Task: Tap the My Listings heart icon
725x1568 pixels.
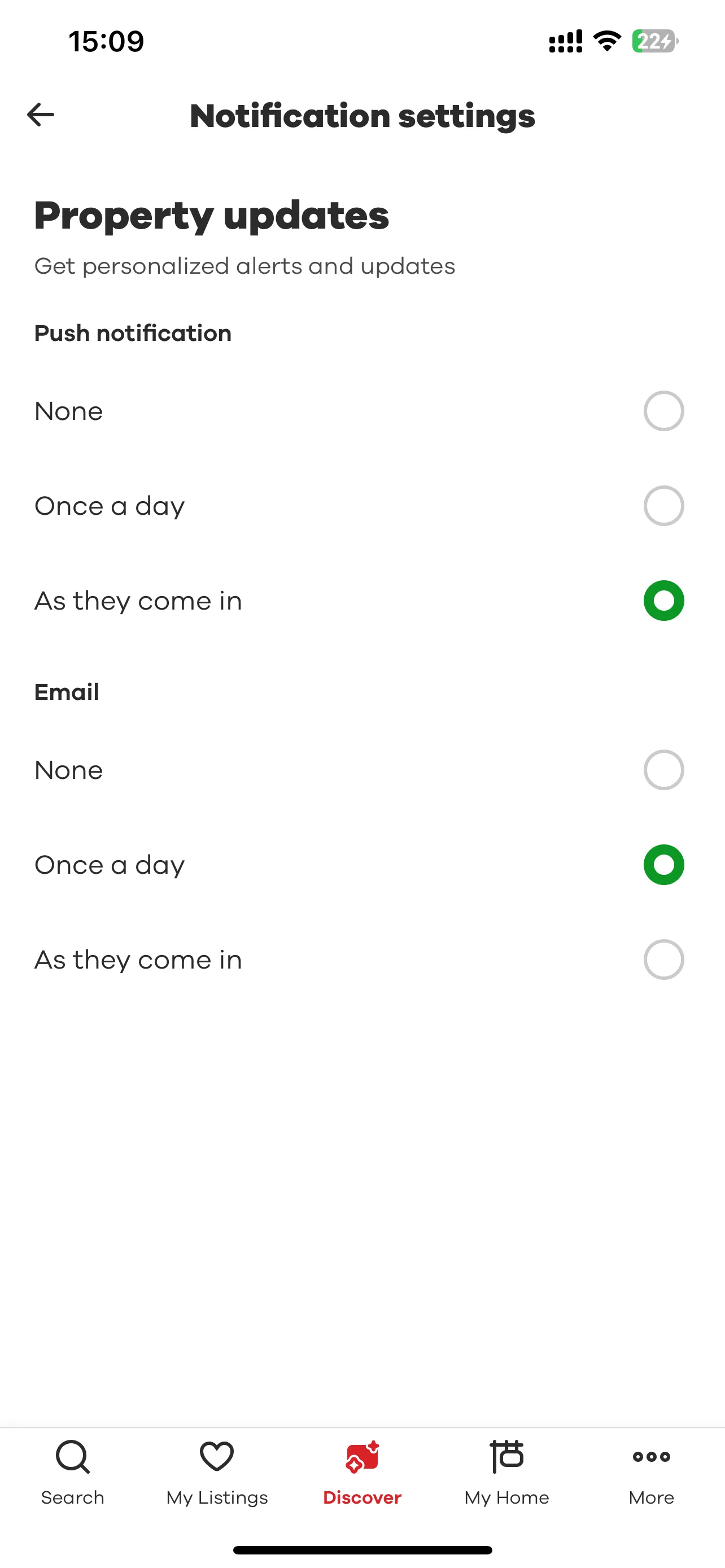Action: (217, 1457)
